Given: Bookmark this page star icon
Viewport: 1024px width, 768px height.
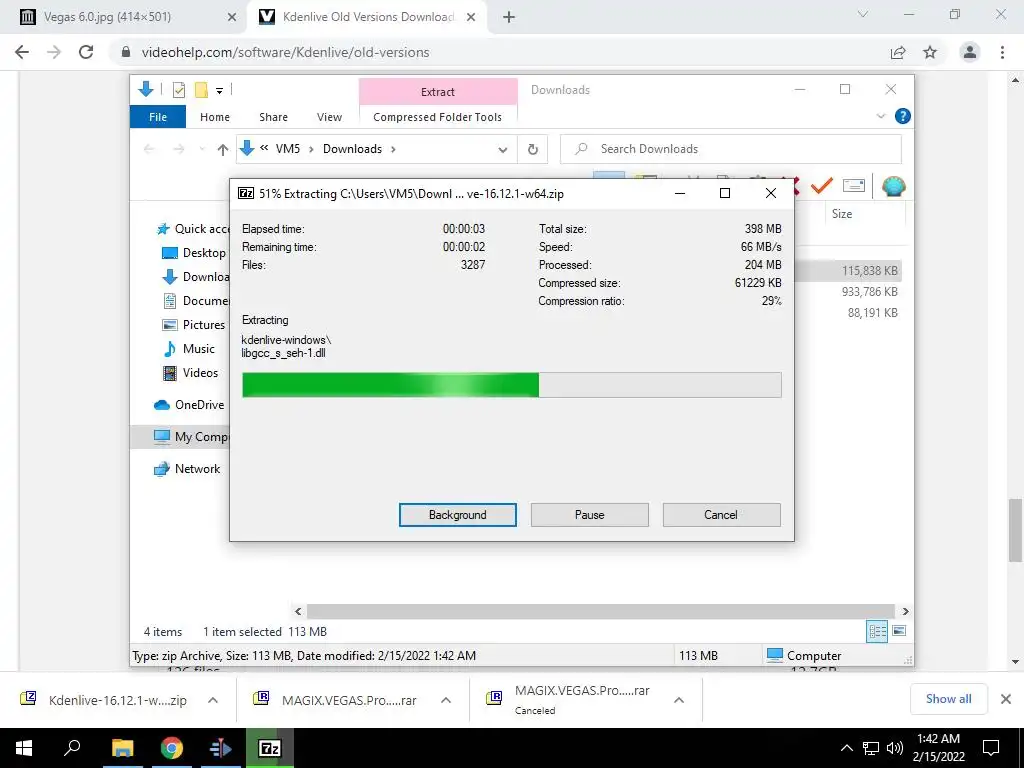Looking at the screenshot, I should tap(930, 52).
